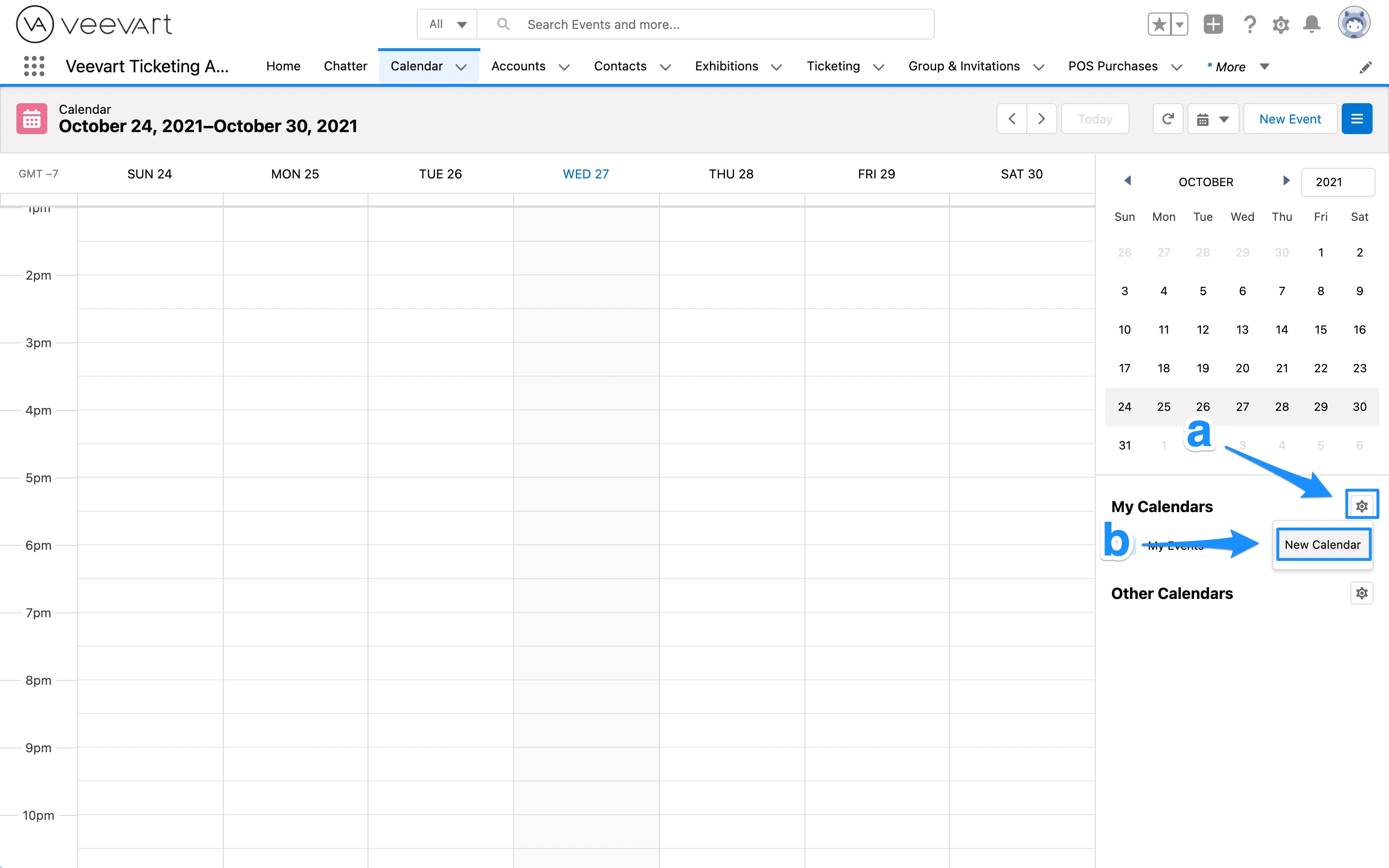This screenshot has height=868, width=1389.
Task: Open the Other Calendars settings gear
Action: (1362, 593)
